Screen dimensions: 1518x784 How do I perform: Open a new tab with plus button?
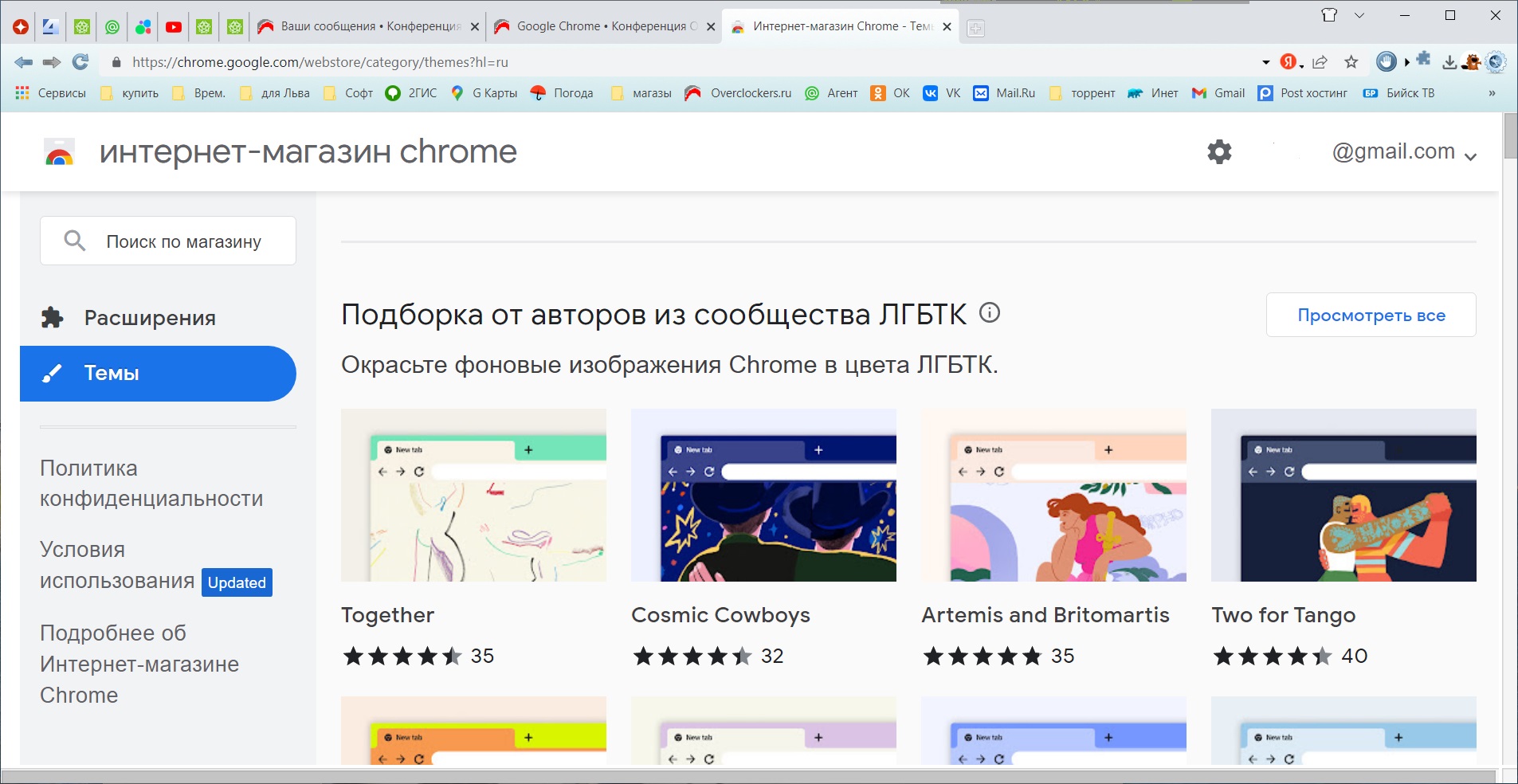click(975, 29)
